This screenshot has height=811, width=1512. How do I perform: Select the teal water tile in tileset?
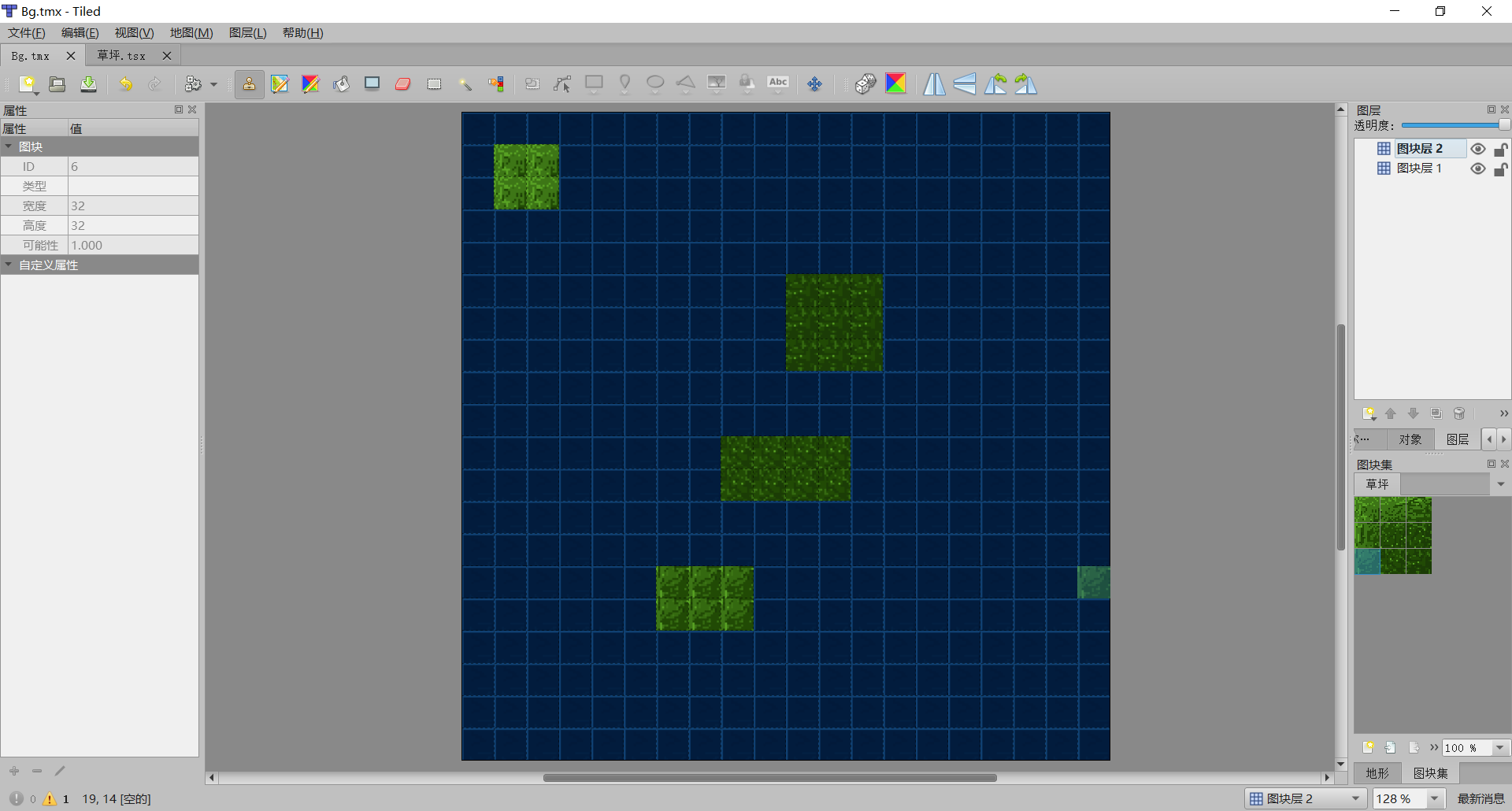click(x=1367, y=561)
